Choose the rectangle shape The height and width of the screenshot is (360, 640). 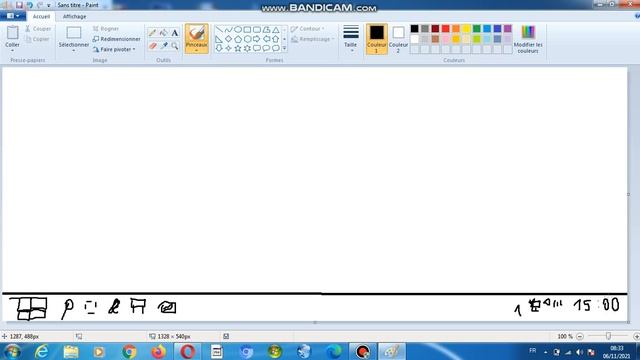pyautogui.click(x=247, y=30)
